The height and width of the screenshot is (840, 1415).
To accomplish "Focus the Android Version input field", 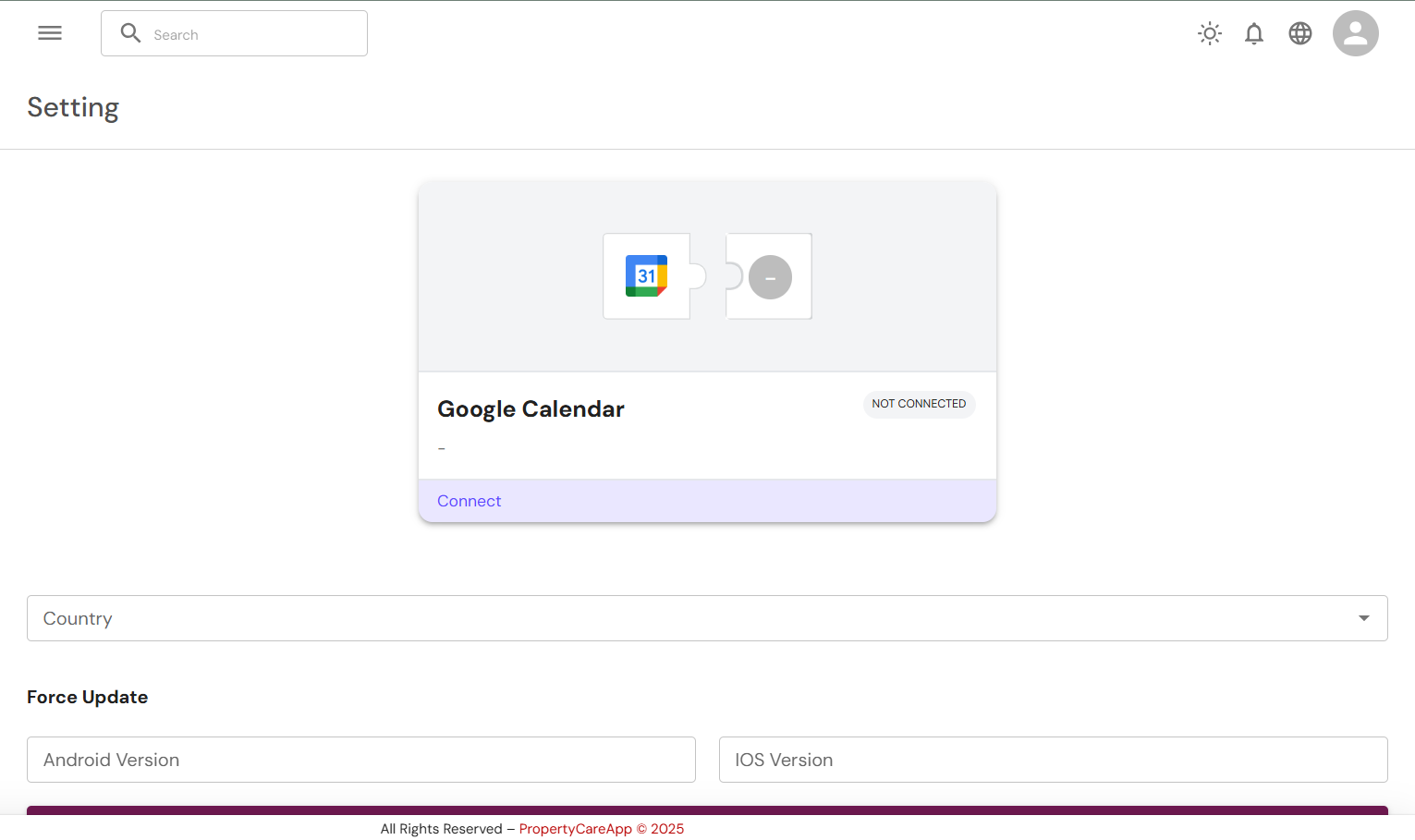I will (360, 760).
